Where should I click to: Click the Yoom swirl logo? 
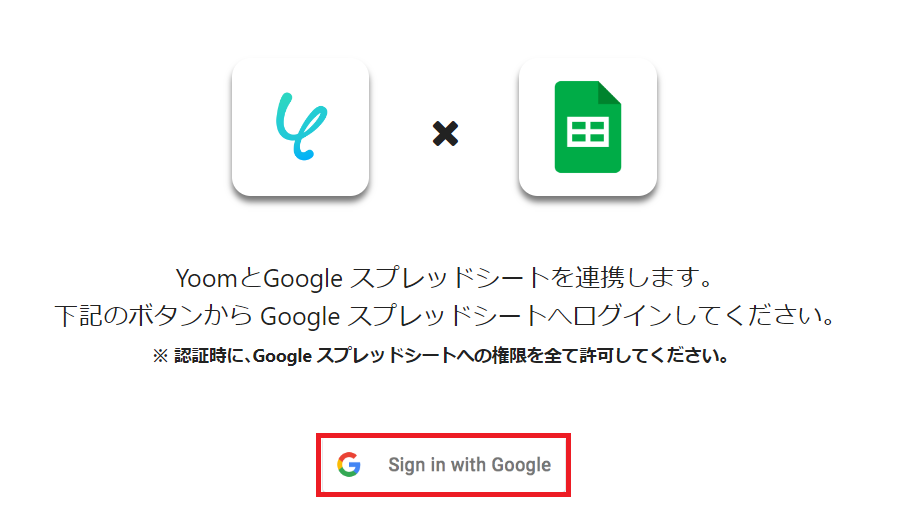coord(301,126)
